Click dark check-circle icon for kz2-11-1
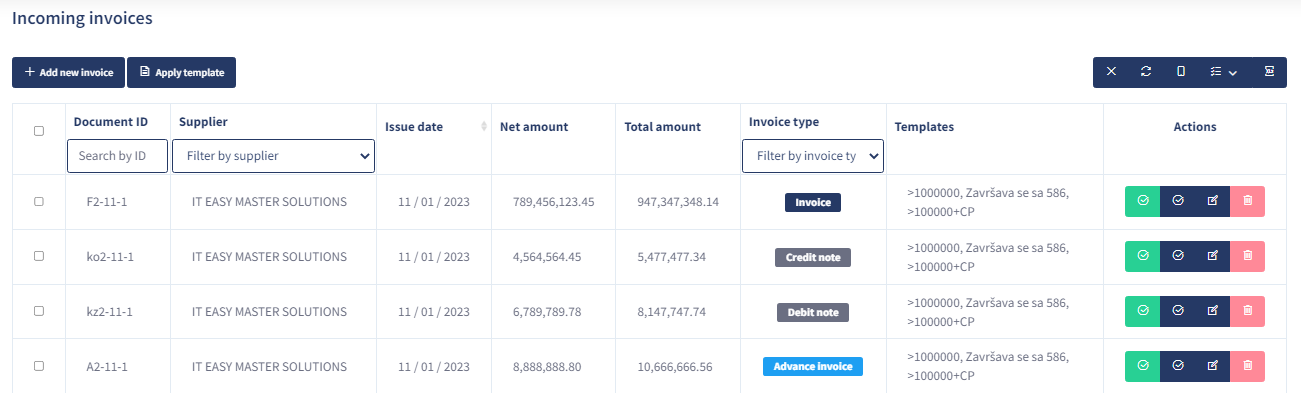This screenshot has height=393, width=1301. coord(1177,311)
